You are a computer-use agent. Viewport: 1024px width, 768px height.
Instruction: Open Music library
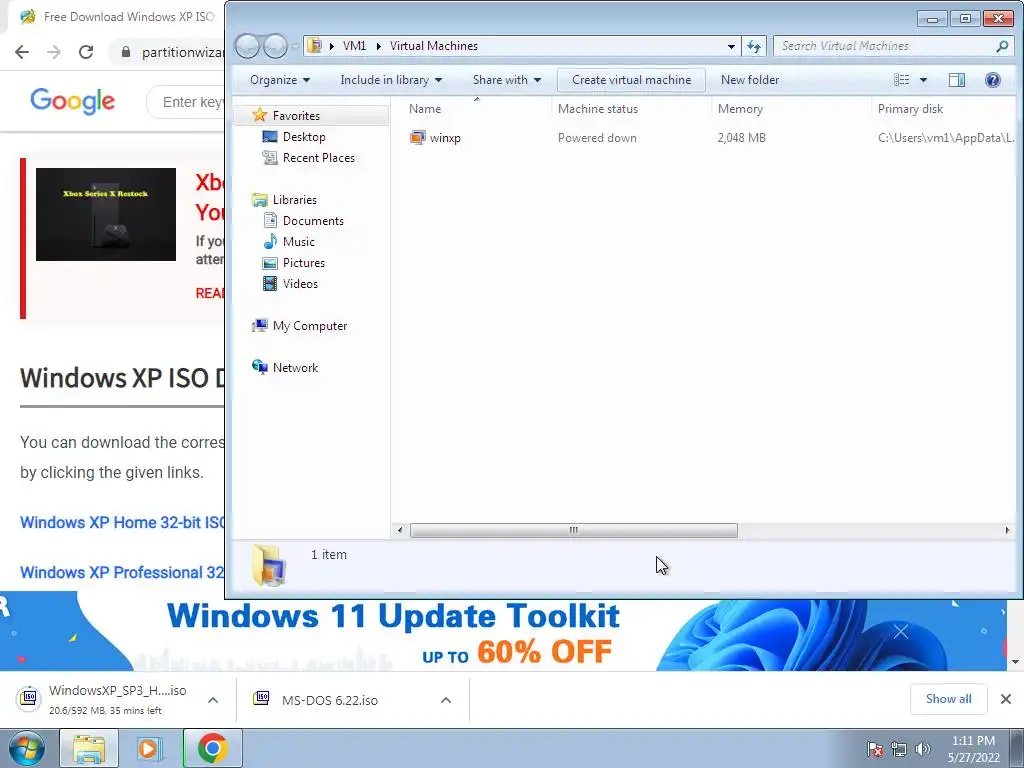point(298,242)
